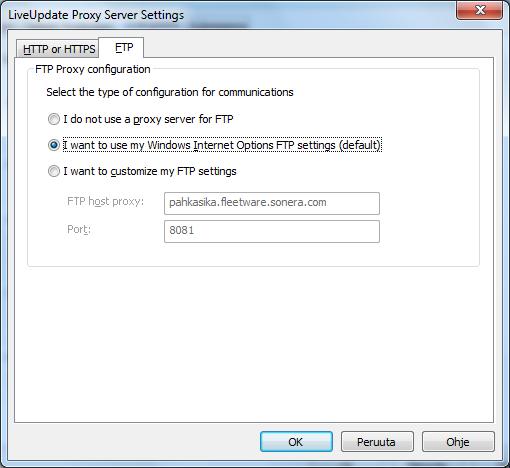Click the FTP host proxy text field
The height and width of the screenshot is (468, 510).
click(x=272, y=203)
